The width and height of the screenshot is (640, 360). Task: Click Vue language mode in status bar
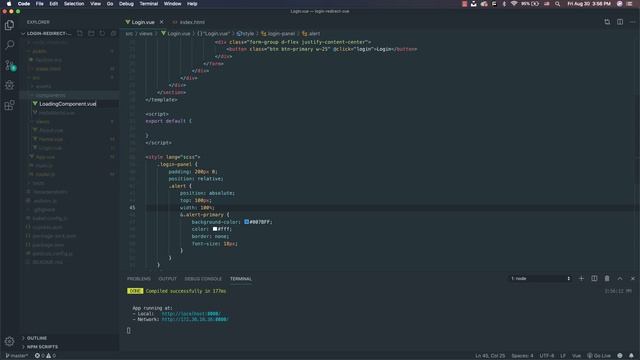click(x=576, y=356)
